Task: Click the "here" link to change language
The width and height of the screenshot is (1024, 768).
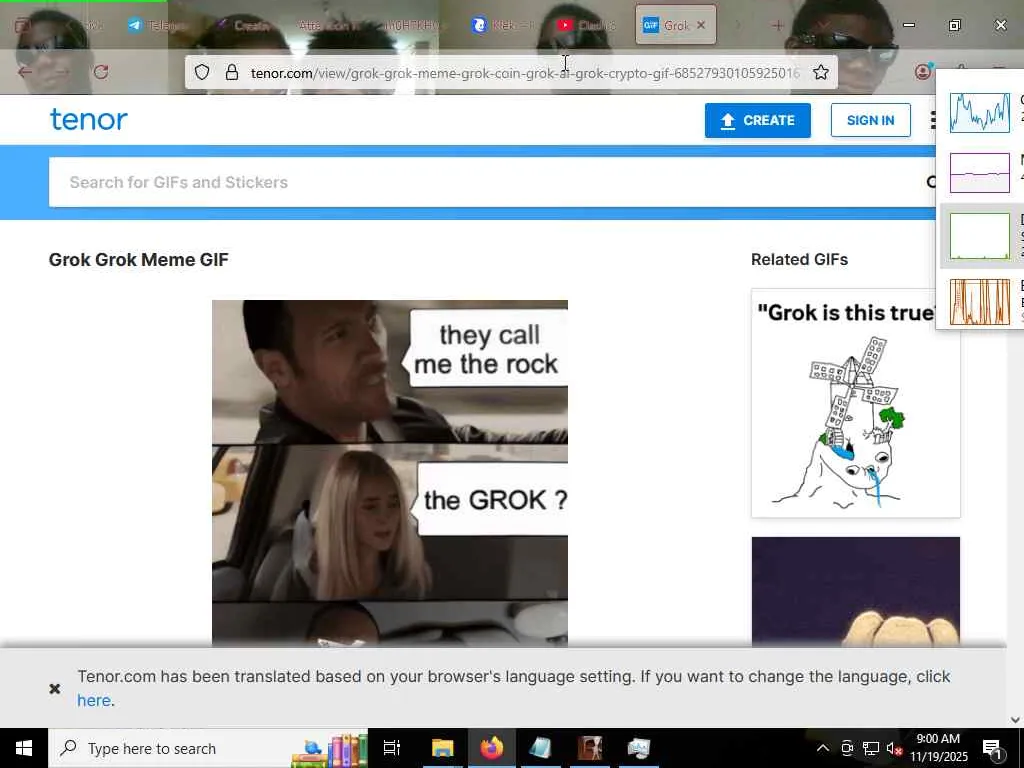Action: 94,700
